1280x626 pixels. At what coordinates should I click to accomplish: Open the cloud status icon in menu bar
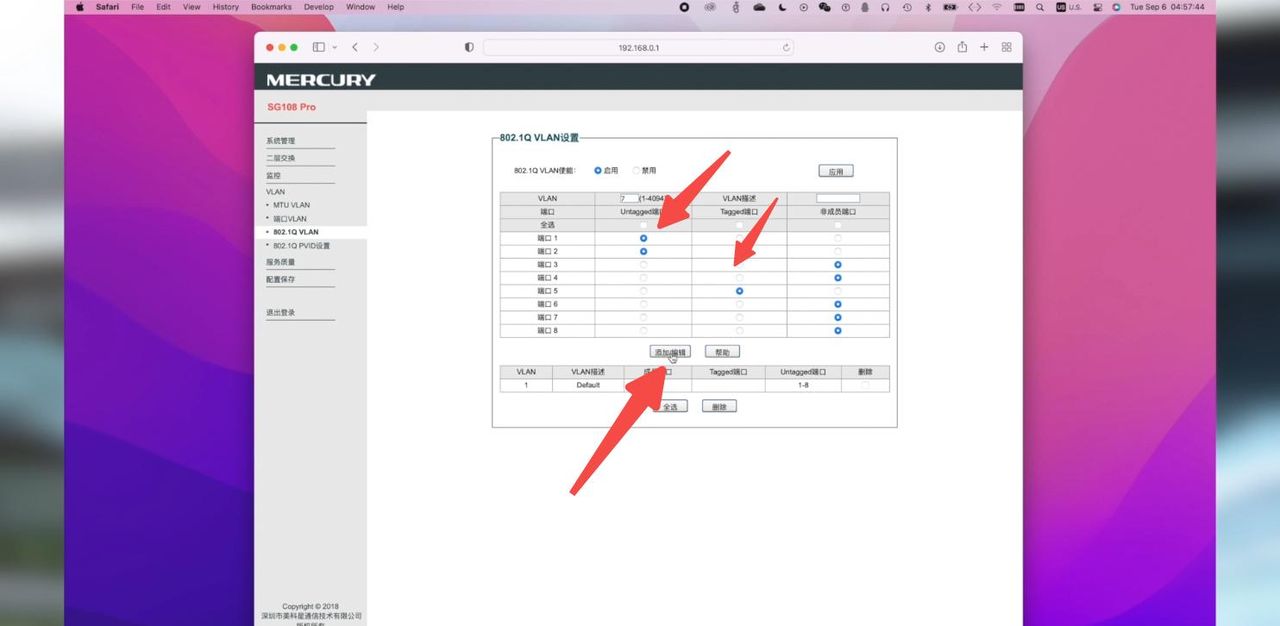759,7
